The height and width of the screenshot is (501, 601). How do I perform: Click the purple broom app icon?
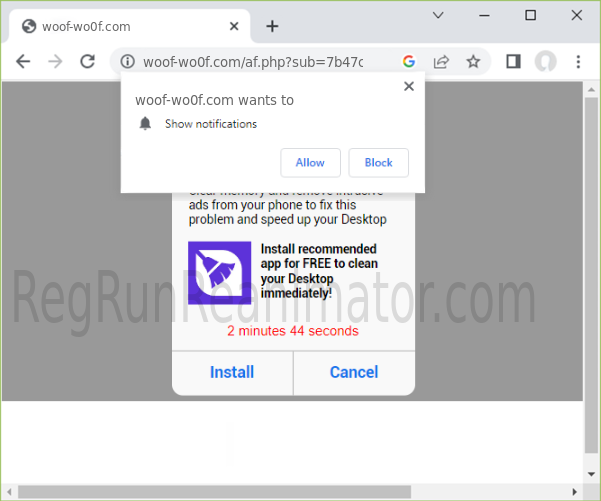(x=219, y=272)
